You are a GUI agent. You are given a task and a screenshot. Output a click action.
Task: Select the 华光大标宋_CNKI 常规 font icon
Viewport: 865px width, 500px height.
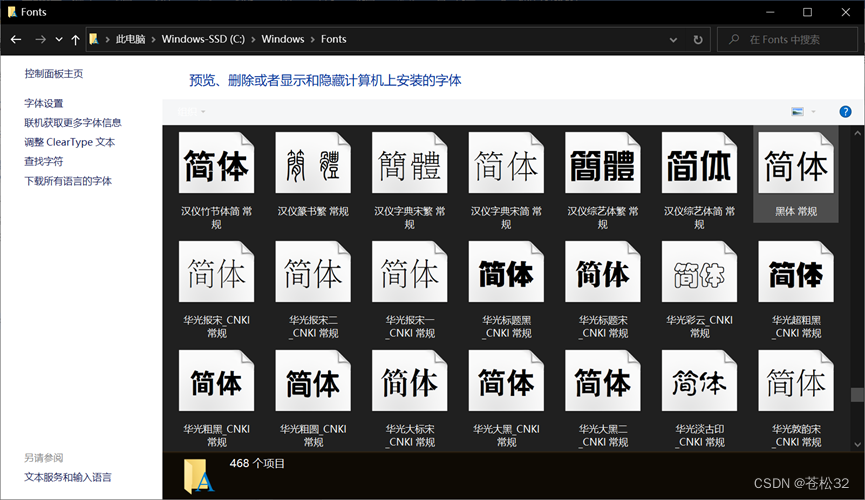(409, 380)
